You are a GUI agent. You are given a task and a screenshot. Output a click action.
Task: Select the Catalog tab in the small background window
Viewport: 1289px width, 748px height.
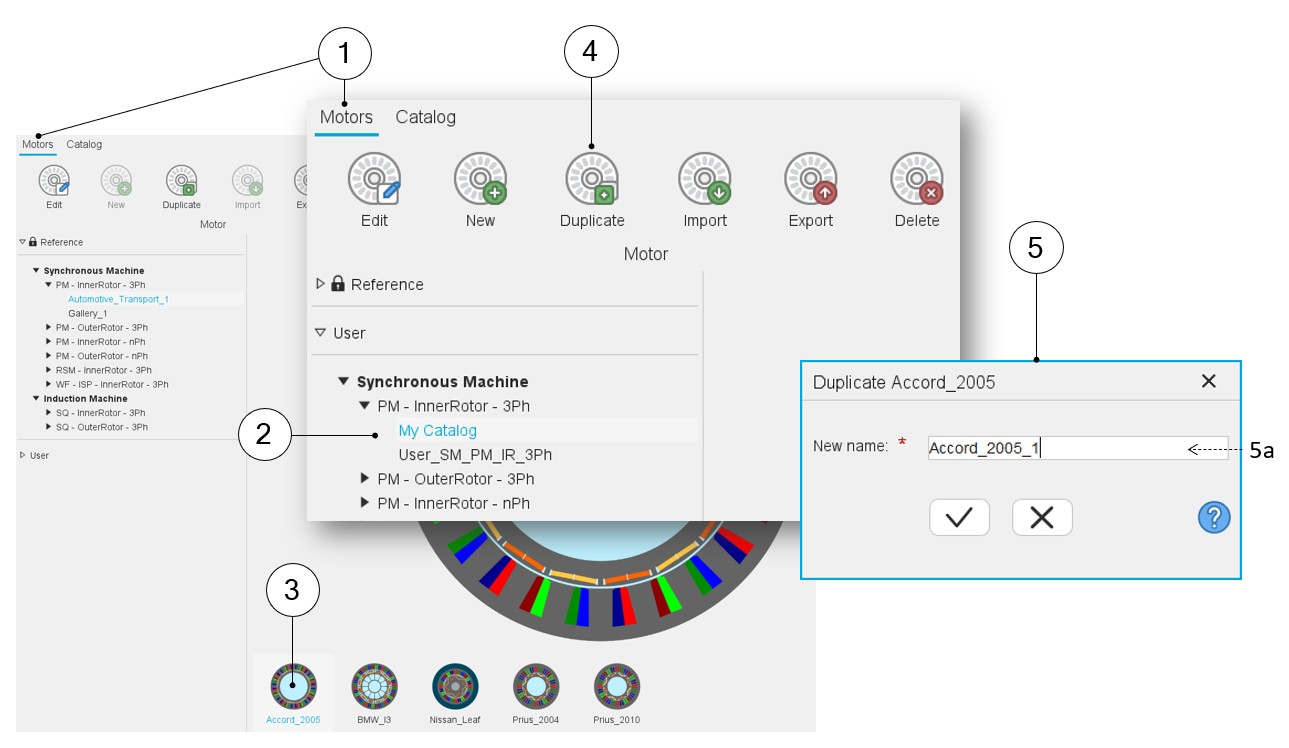(84, 144)
